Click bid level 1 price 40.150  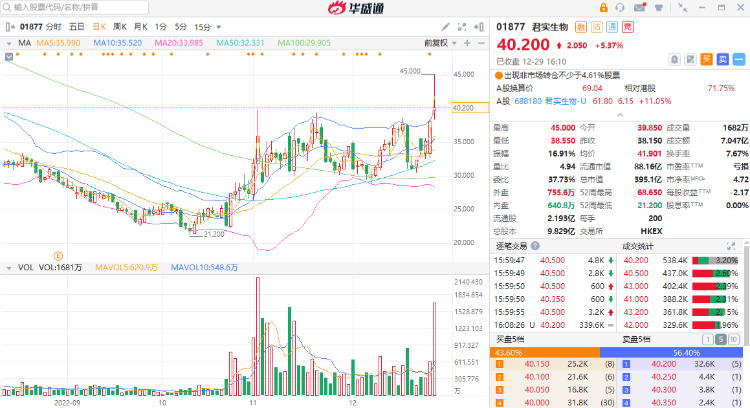click(x=537, y=364)
